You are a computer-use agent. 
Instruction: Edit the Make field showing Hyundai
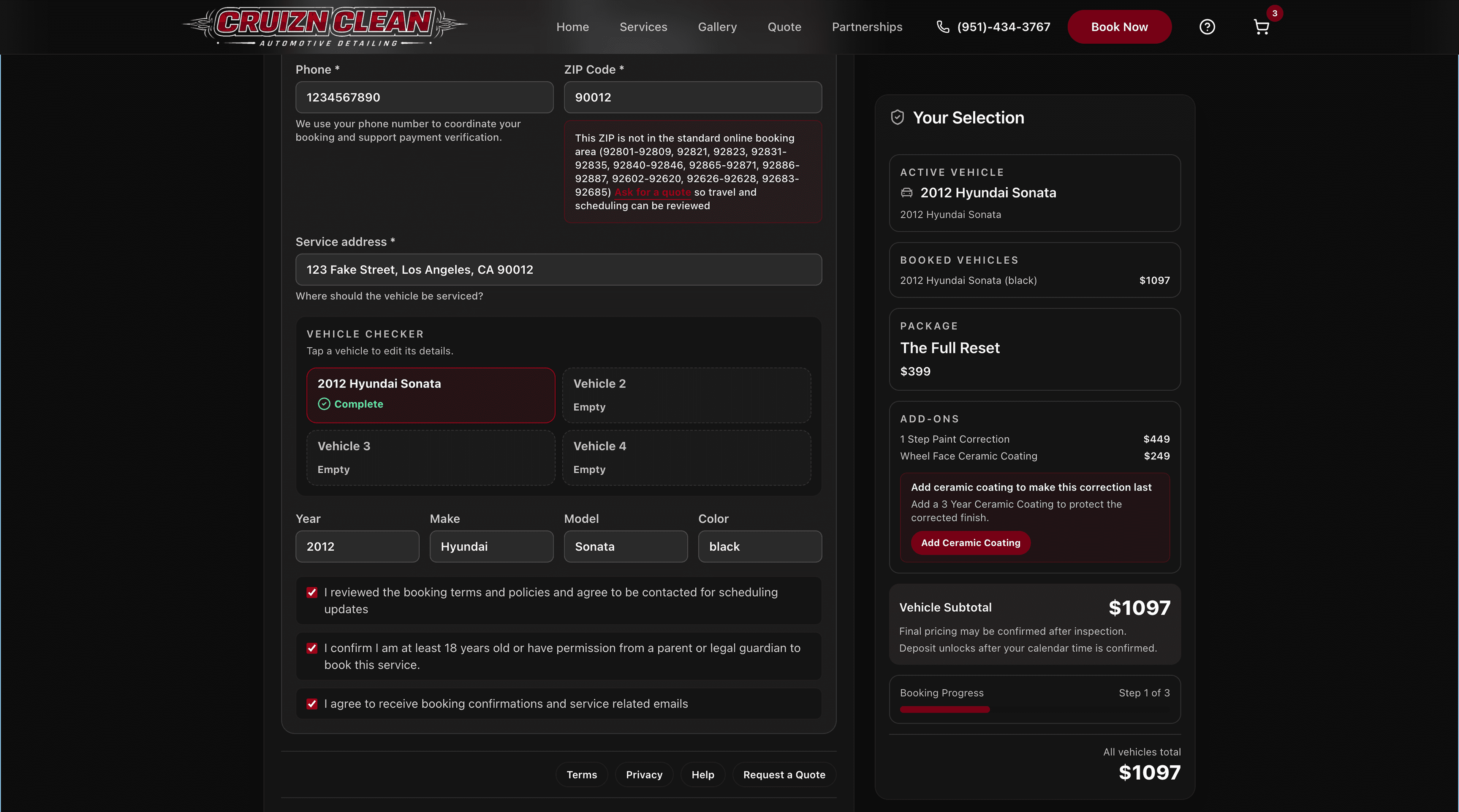492,546
